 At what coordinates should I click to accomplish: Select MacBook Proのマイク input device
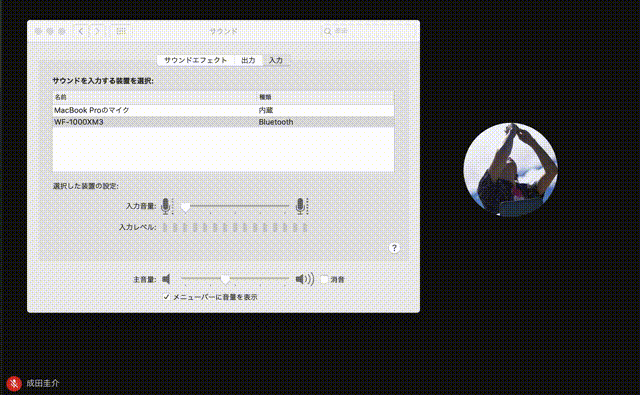[223, 110]
